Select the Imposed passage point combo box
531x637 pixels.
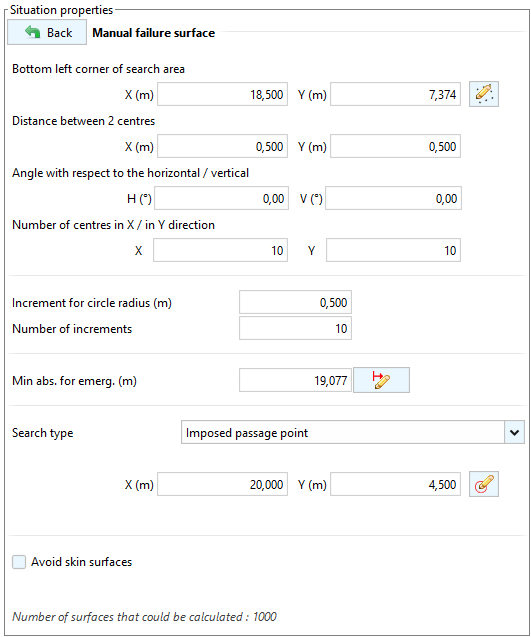353,432
